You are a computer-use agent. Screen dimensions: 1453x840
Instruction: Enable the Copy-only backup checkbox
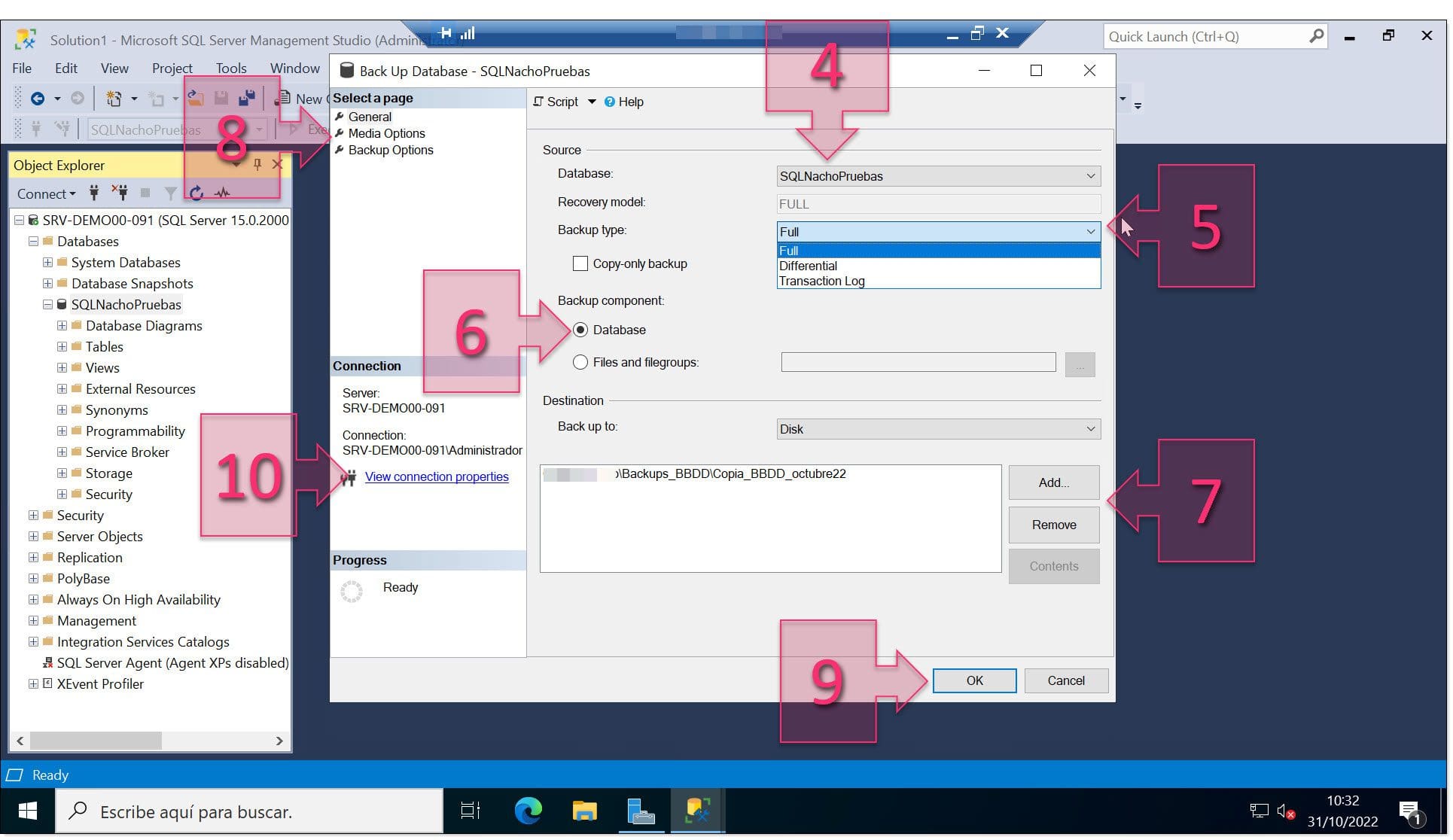click(x=580, y=263)
